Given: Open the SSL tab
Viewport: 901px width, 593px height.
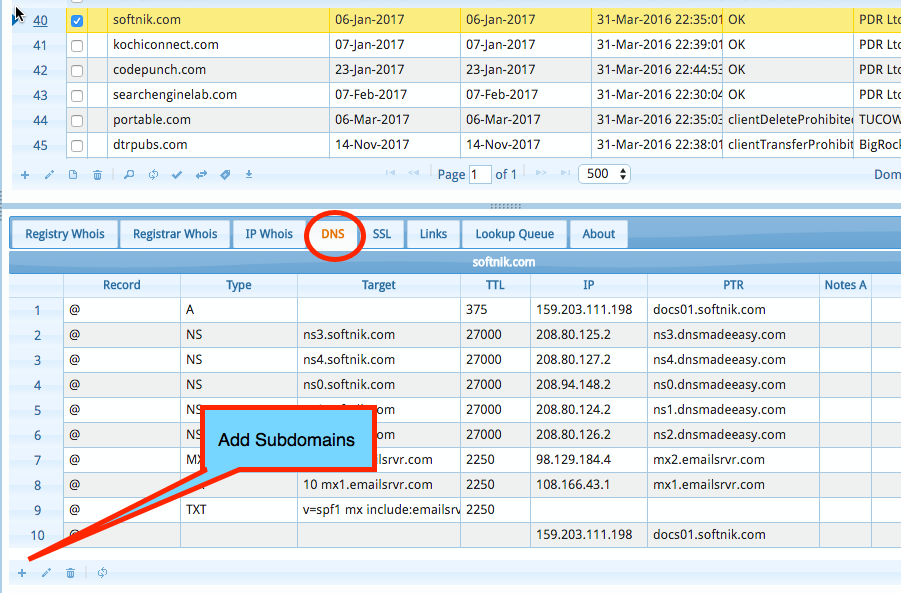Looking at the screenshot, I should (382, 234).
